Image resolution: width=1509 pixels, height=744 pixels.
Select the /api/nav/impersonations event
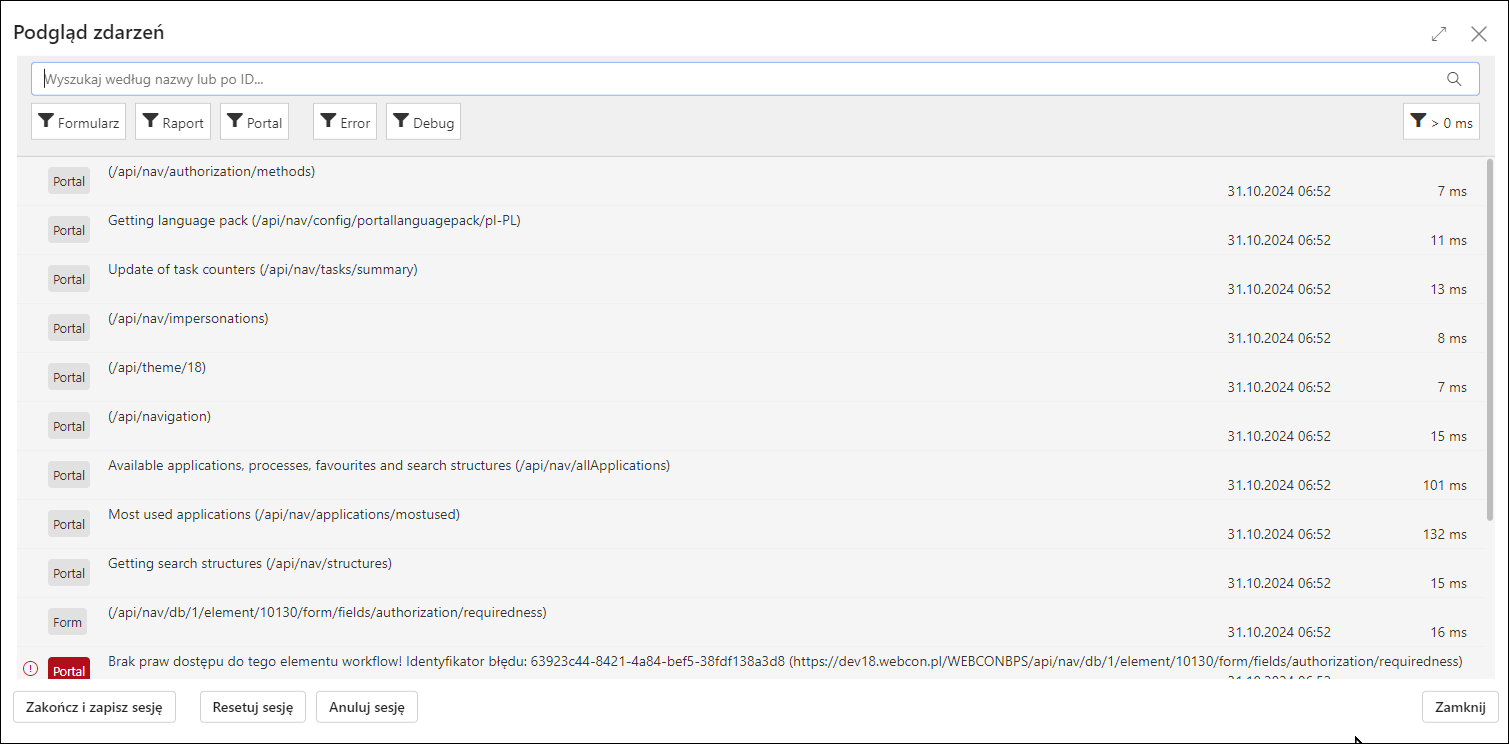750,328
